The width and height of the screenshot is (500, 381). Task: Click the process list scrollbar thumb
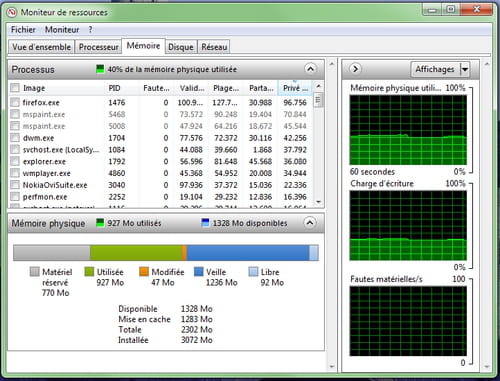click(x=318, y=101)
